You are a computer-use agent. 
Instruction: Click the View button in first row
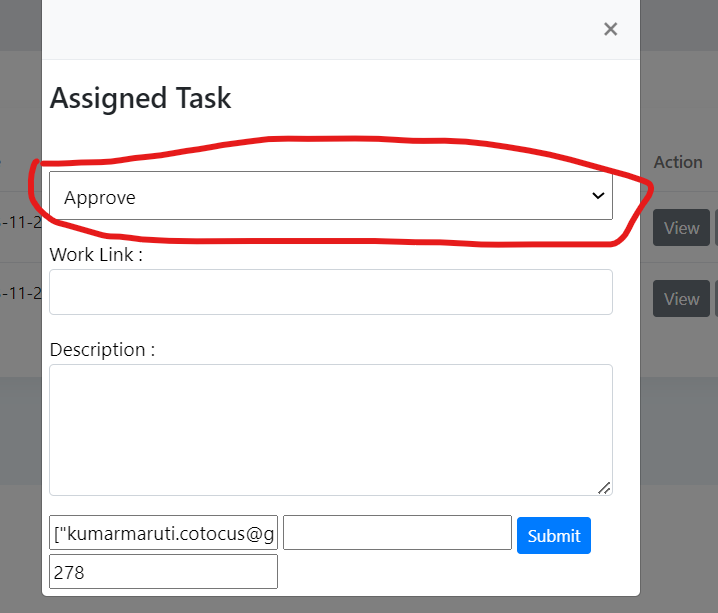tap(681, 228)
